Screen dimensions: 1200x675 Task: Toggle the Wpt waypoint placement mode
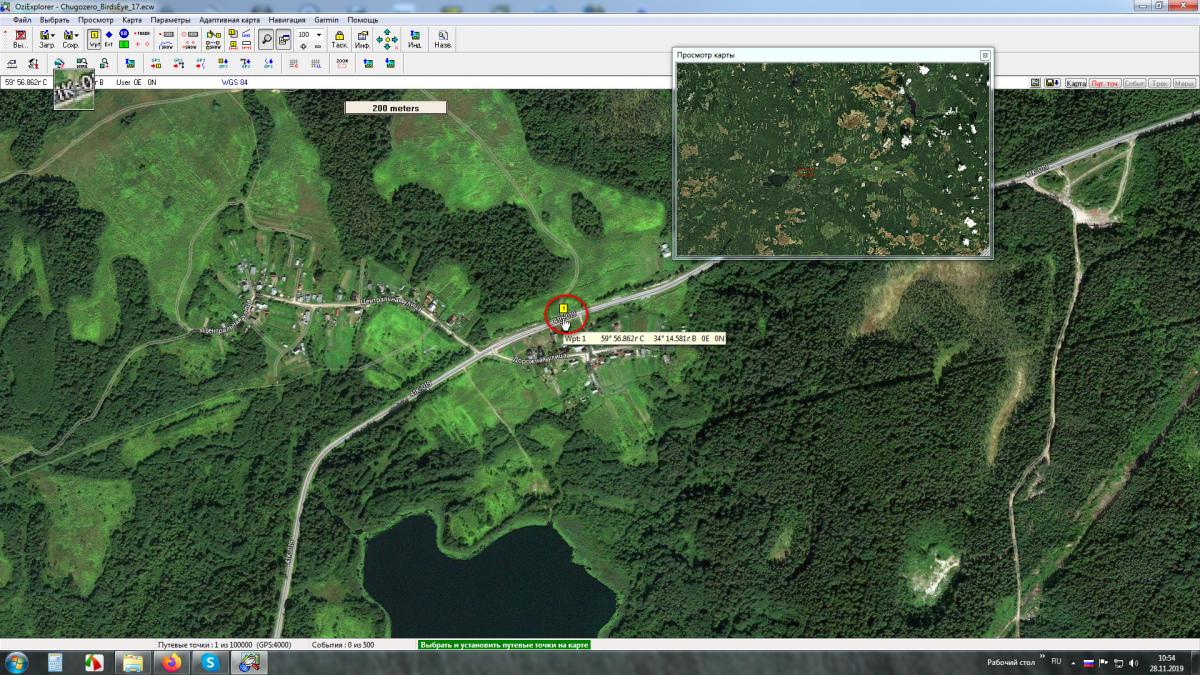tap(95, 40)
